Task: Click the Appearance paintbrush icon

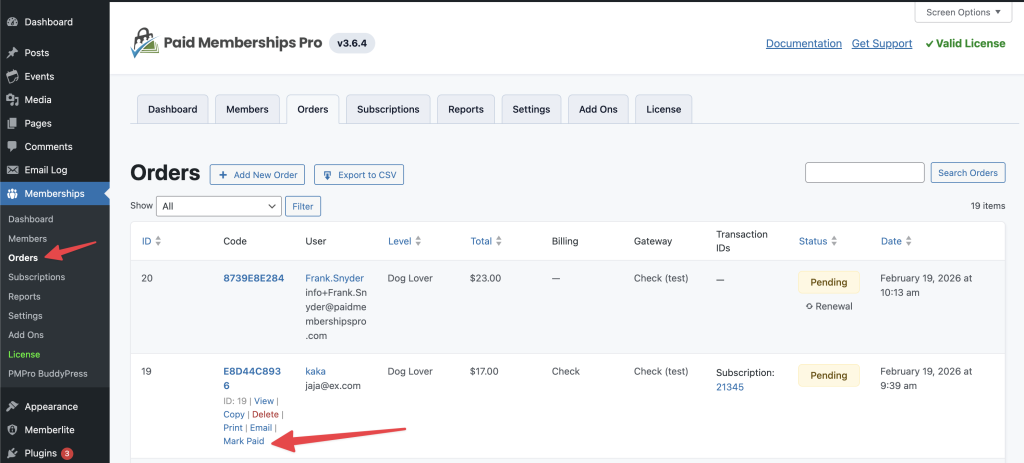Action: [x=12, y=407]
